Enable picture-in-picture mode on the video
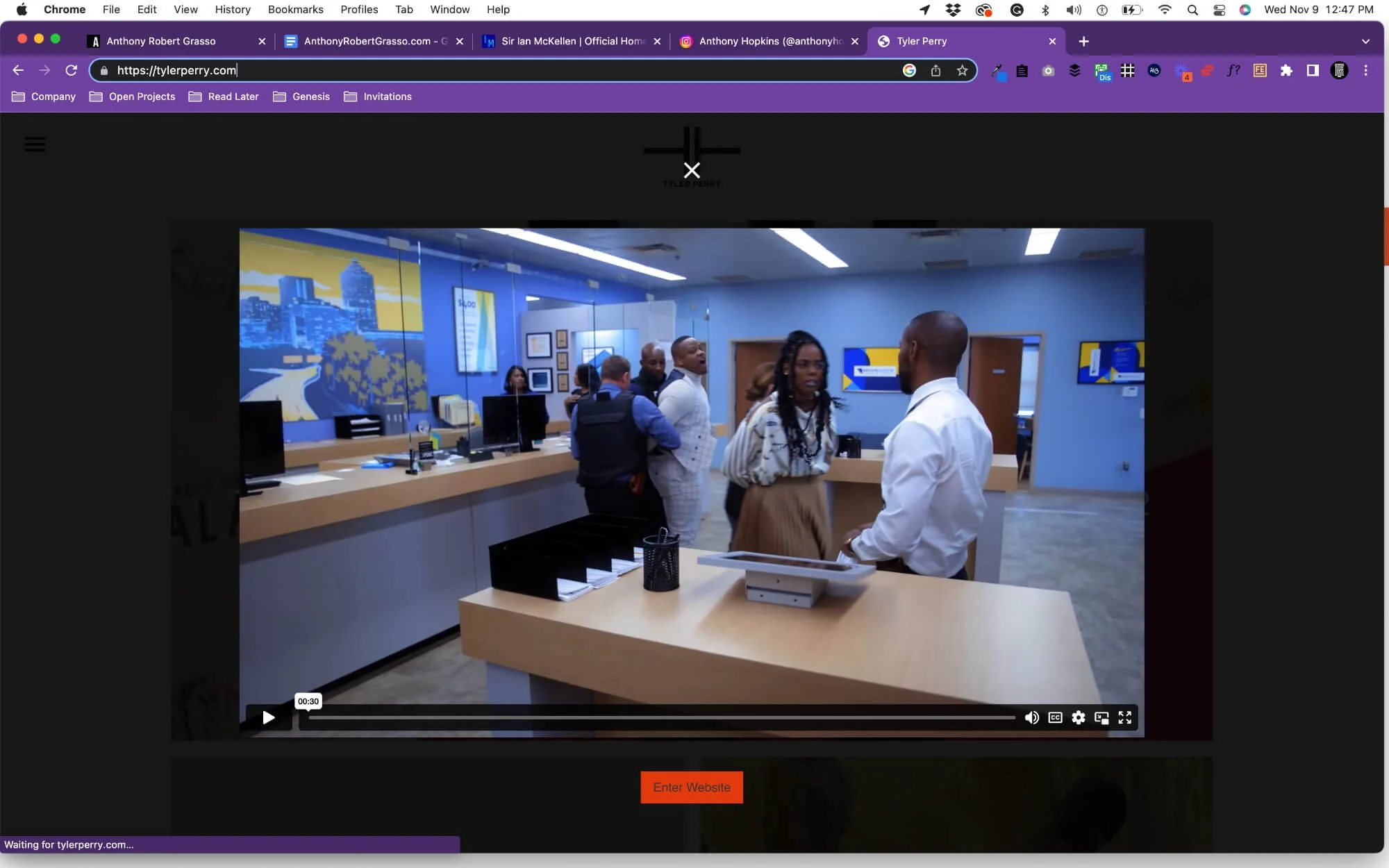Image resolution: width=1389 pixels, height=868 pixels. pos(1101,717)
